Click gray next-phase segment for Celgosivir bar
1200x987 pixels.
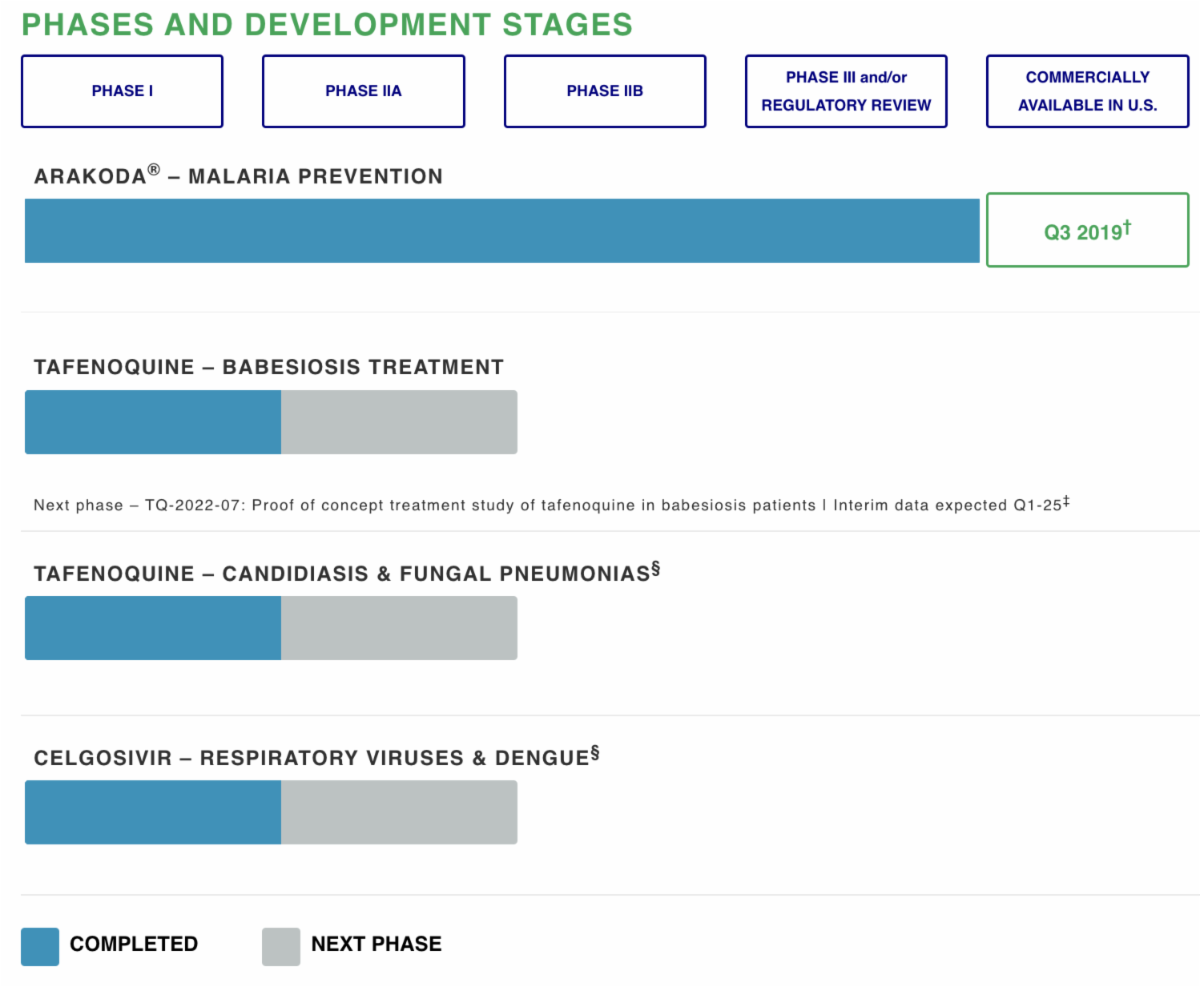(399, 812)
